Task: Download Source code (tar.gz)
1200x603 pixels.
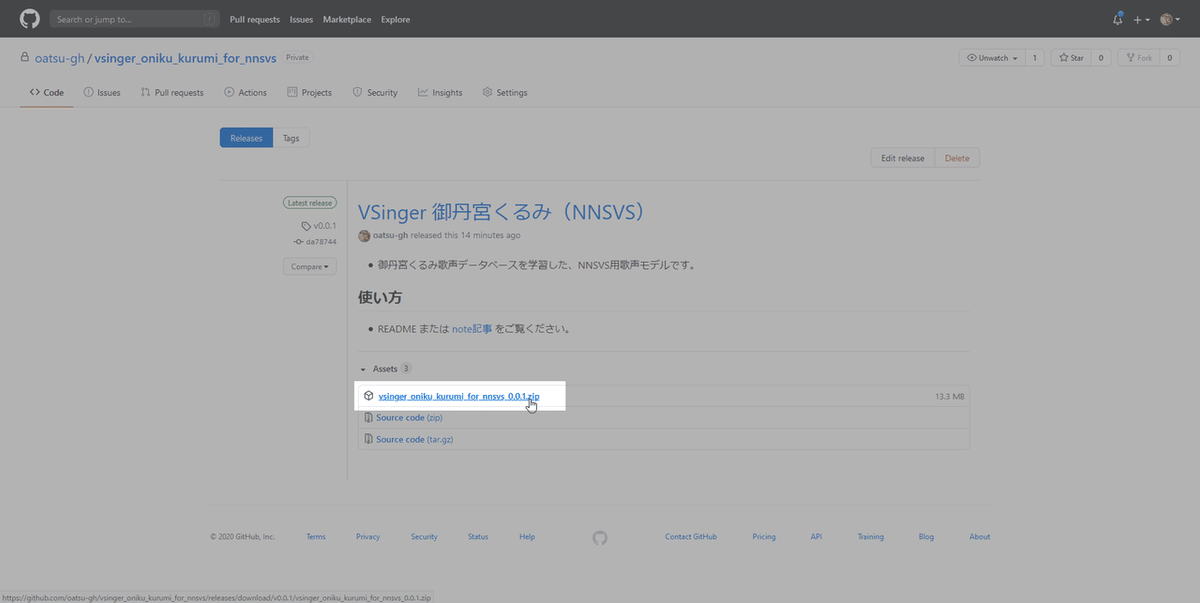Action: (x=414, y=439)
